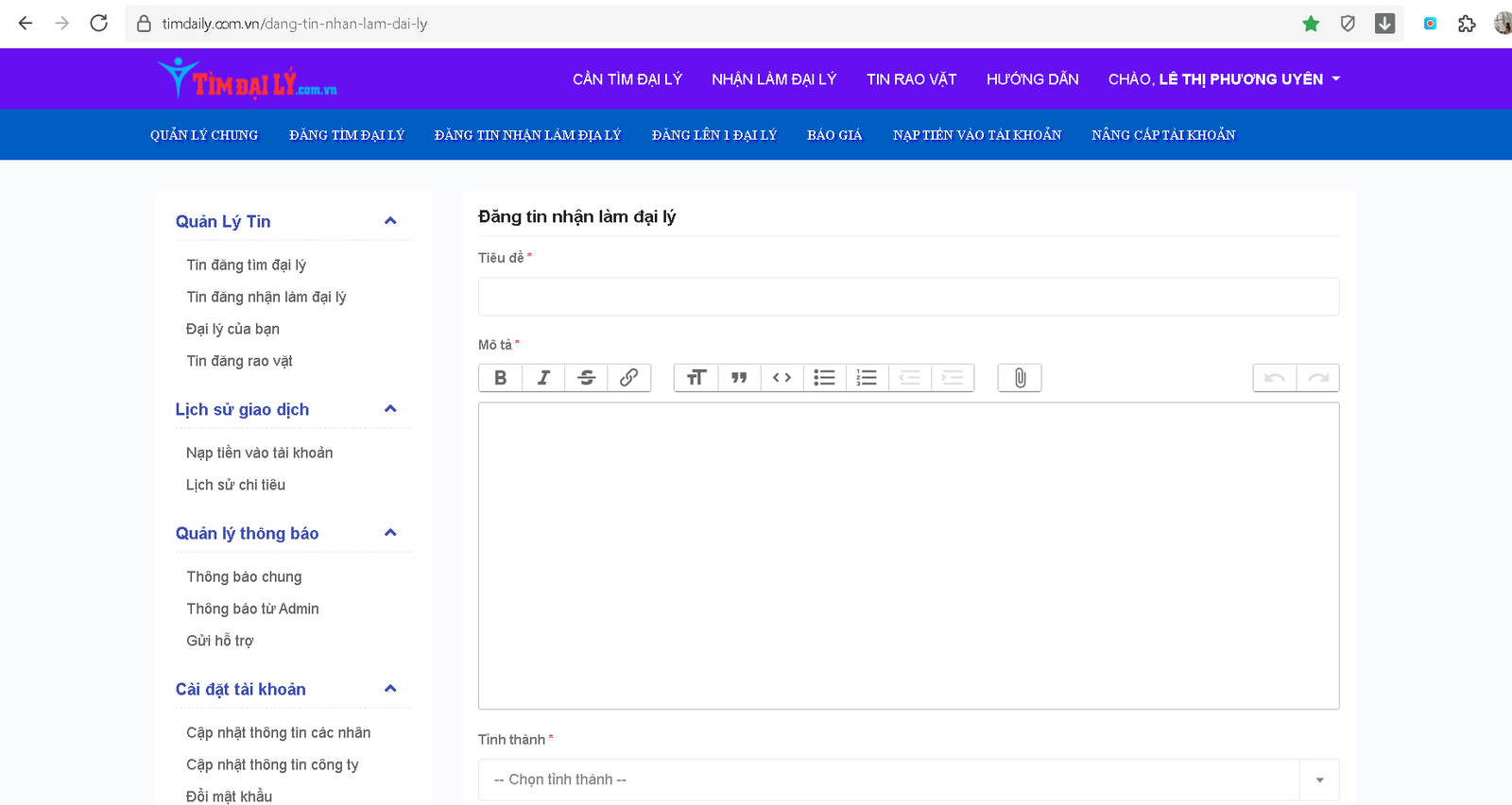Open Cập nhật thông tin cá nhân

pyautogui.click(x=279, y=733)
